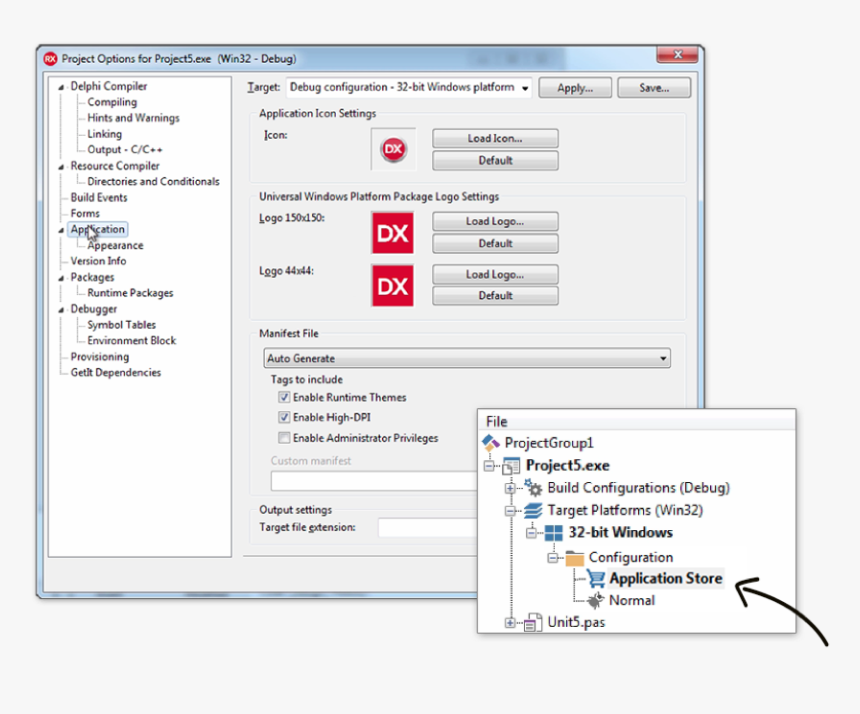Click the ProjectGroup1 diamond icon

(490, 441)
